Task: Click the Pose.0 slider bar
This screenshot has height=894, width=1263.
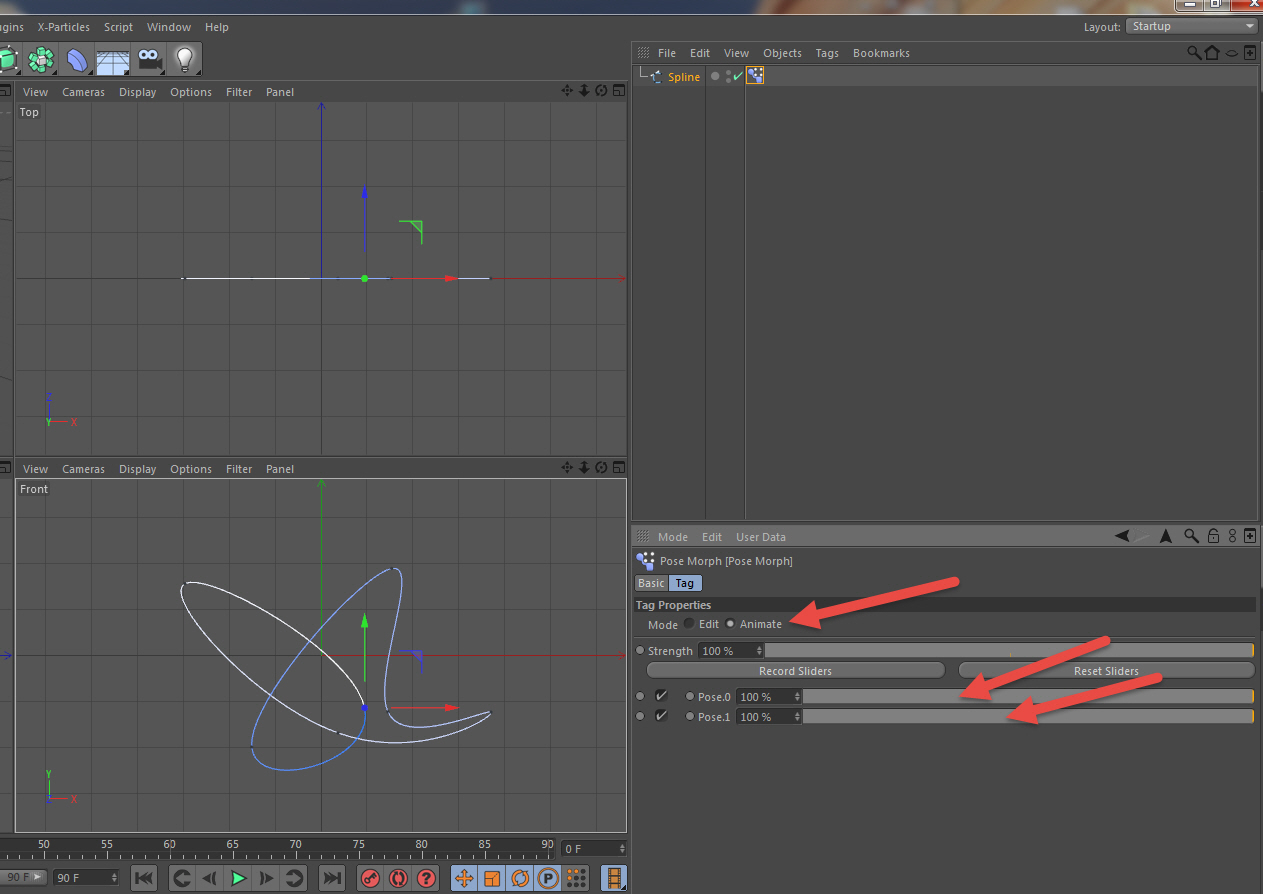Action: coord(1028,696)
